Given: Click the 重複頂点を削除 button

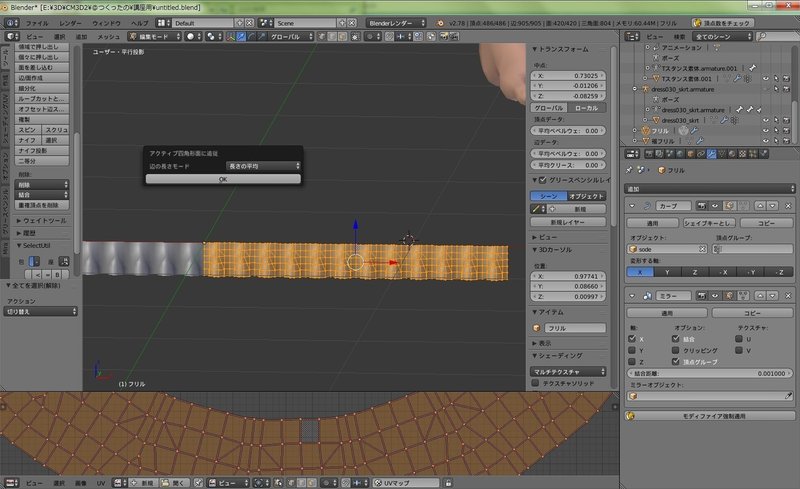Looking at the screenshot, I should [x=42, y=205].
